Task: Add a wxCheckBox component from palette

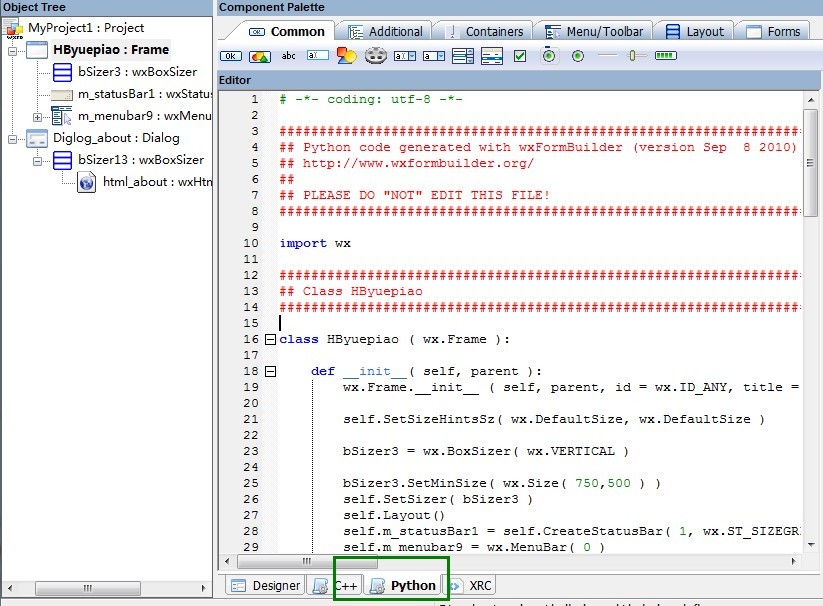Action: [520, 56]
